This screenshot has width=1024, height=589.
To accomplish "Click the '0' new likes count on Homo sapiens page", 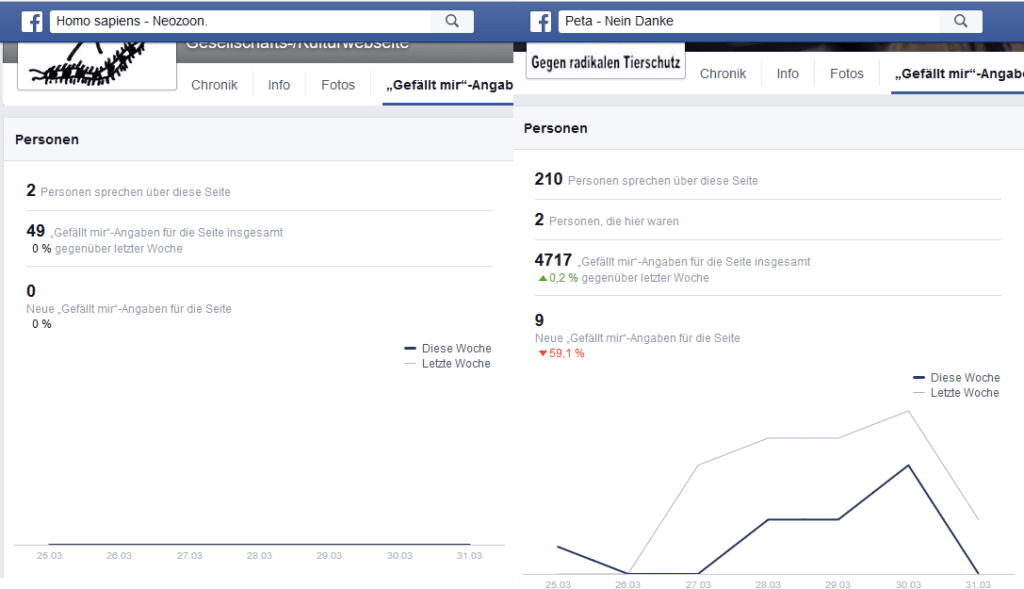I will click(x=31, y=291).
